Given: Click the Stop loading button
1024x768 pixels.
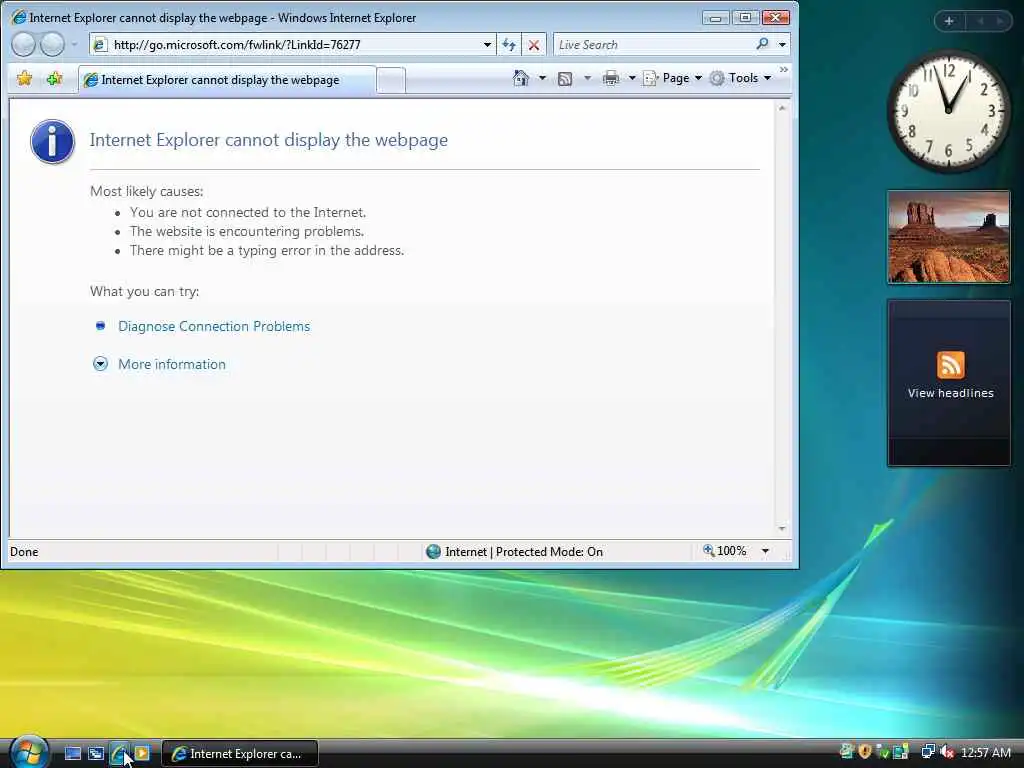Looking at the screenshot, I should [x=534, y=44].
